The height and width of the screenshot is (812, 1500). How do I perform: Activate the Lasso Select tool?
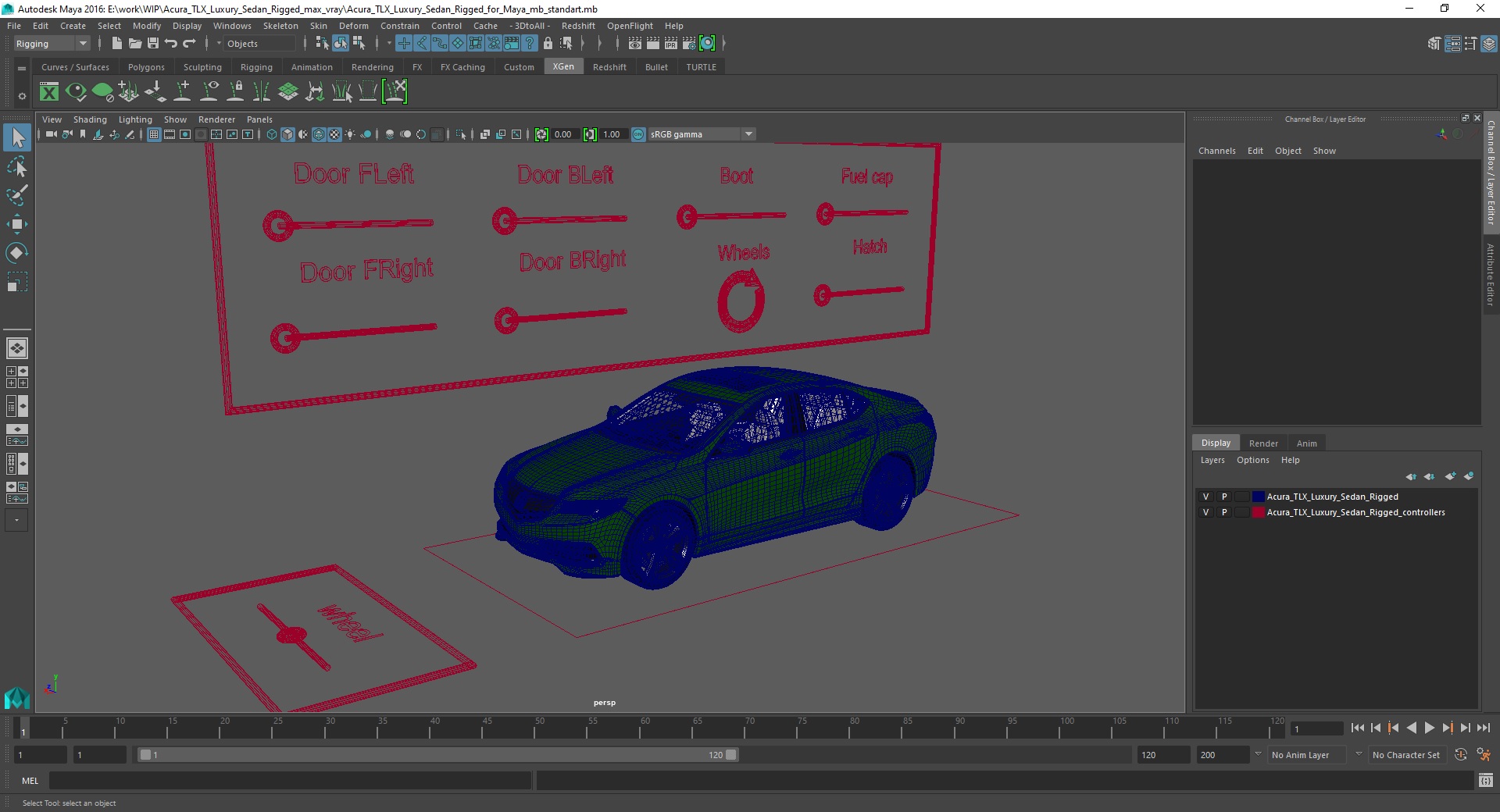coord(17,167)
